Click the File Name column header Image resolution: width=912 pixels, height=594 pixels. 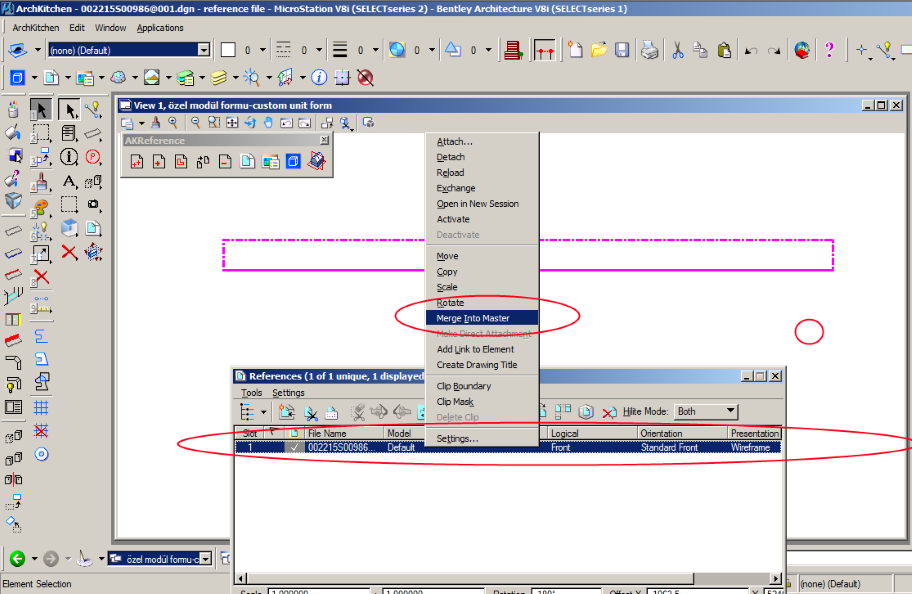343,433
